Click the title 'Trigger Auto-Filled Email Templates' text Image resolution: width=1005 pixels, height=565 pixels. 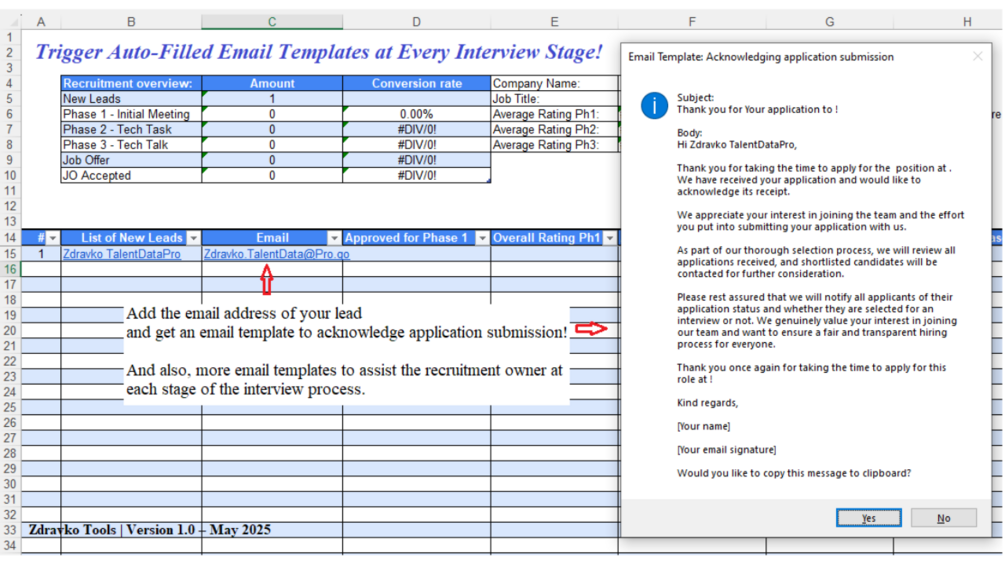click(319, 51)
